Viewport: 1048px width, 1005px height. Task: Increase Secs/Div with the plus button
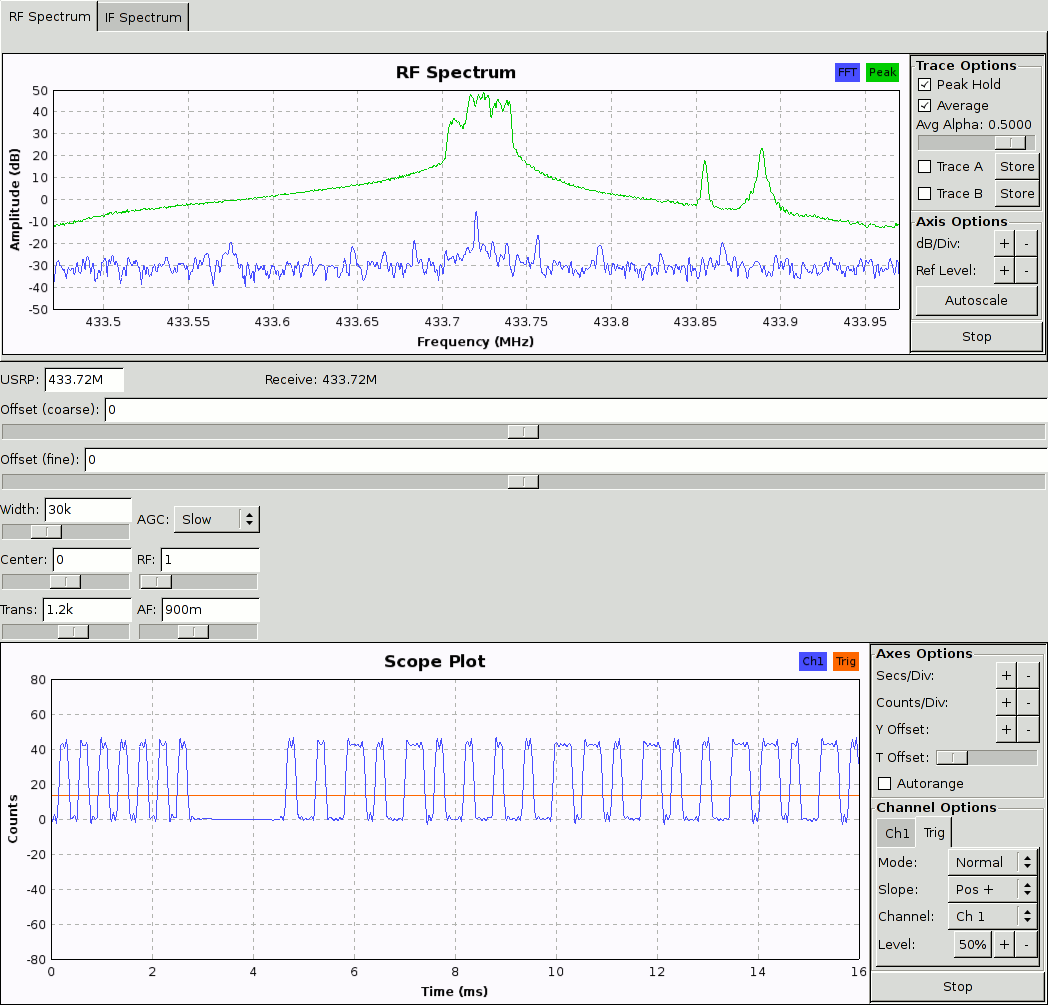[1005, 675]
